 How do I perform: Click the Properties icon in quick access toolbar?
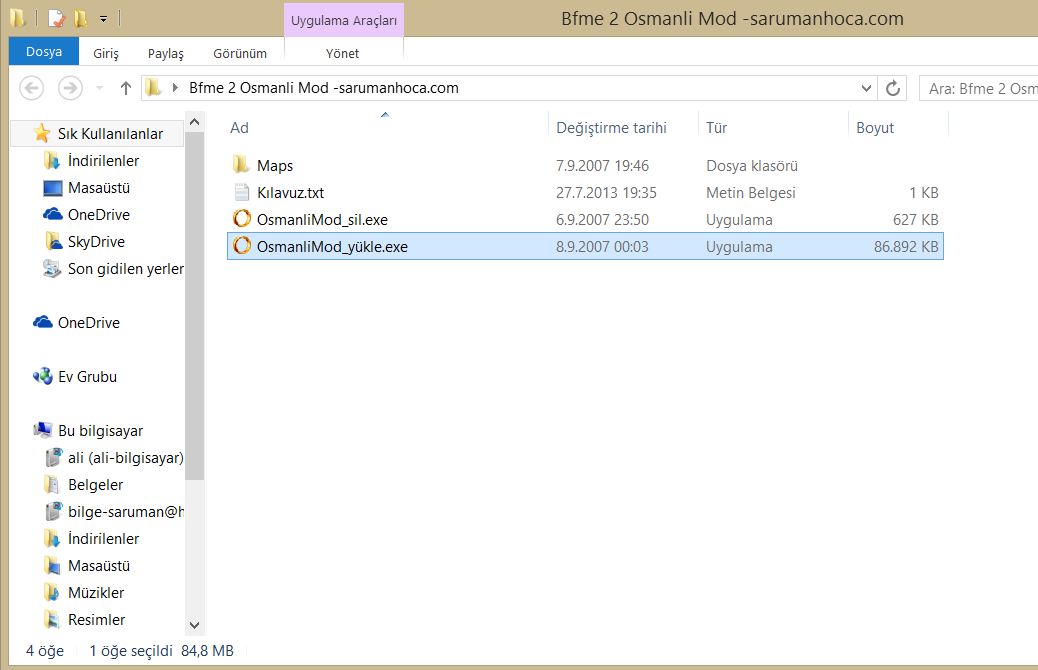pyautogui.click(x=56, y=19)
